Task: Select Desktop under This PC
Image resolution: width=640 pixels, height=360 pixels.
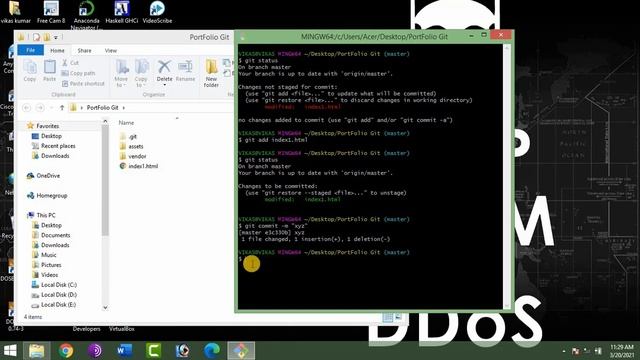Action: (47, 225)
